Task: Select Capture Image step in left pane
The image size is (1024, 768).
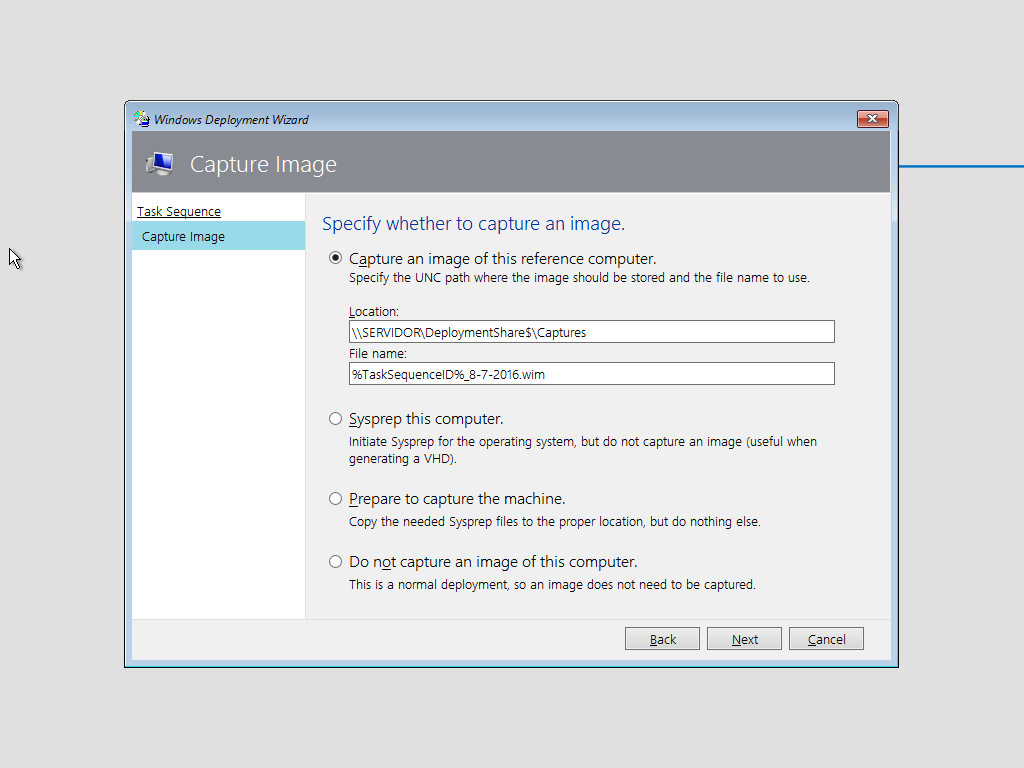Action: click(x=183, y=237)
